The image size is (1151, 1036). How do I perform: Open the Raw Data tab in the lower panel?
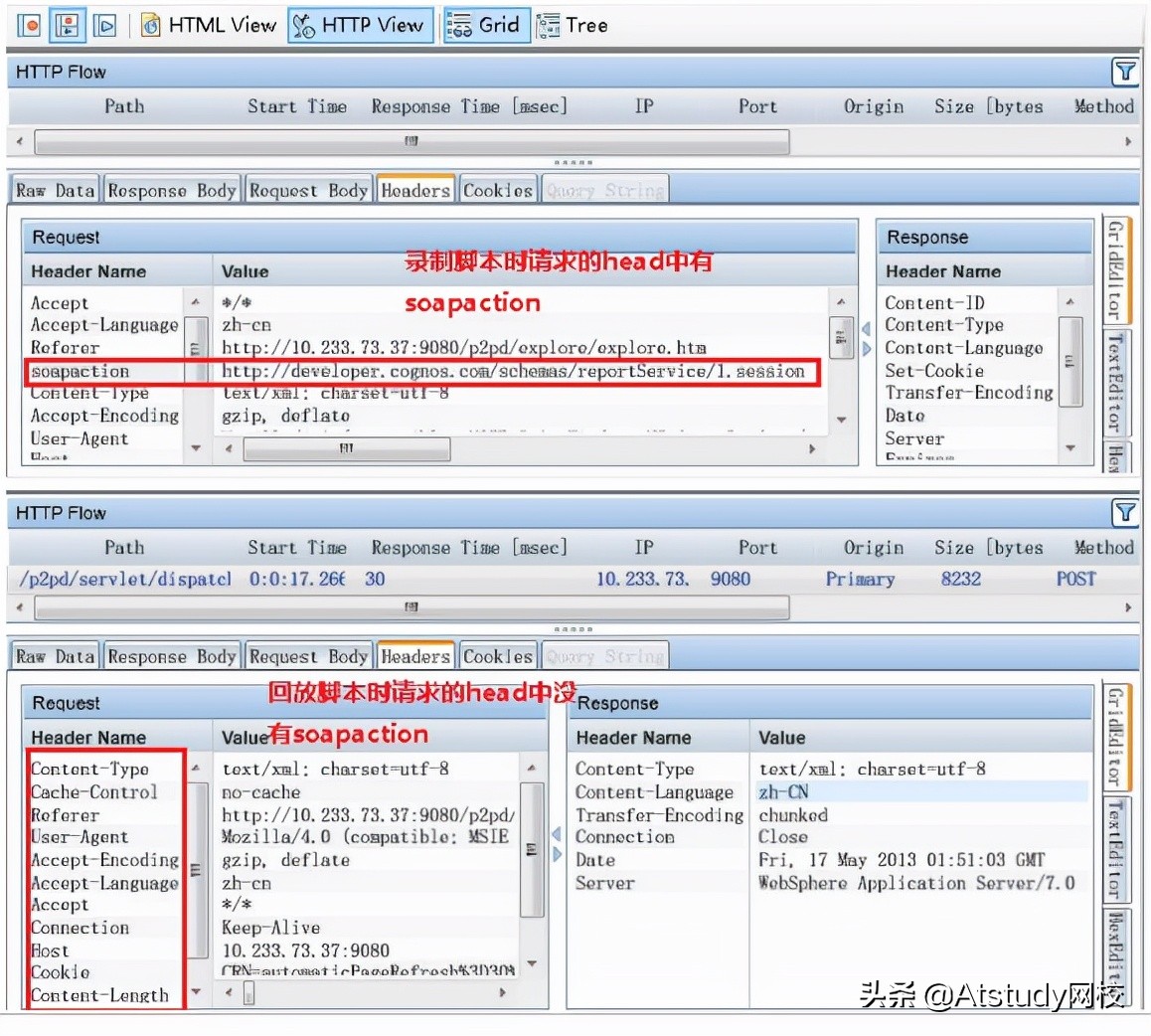pos(54,655)
